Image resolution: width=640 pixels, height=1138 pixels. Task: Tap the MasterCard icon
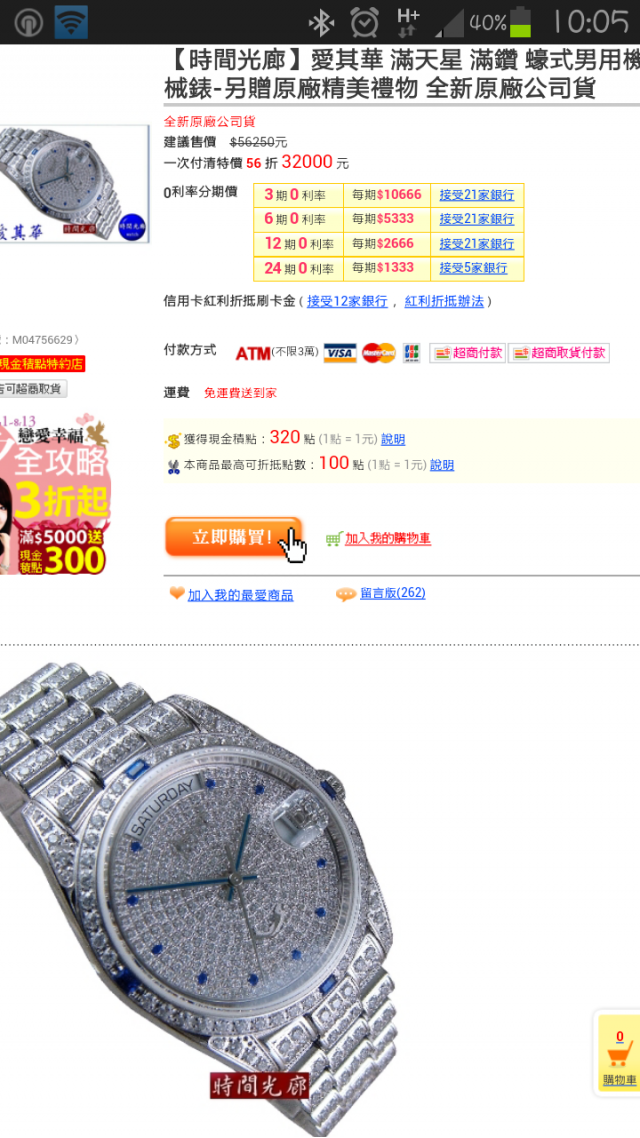pos(379,353)
